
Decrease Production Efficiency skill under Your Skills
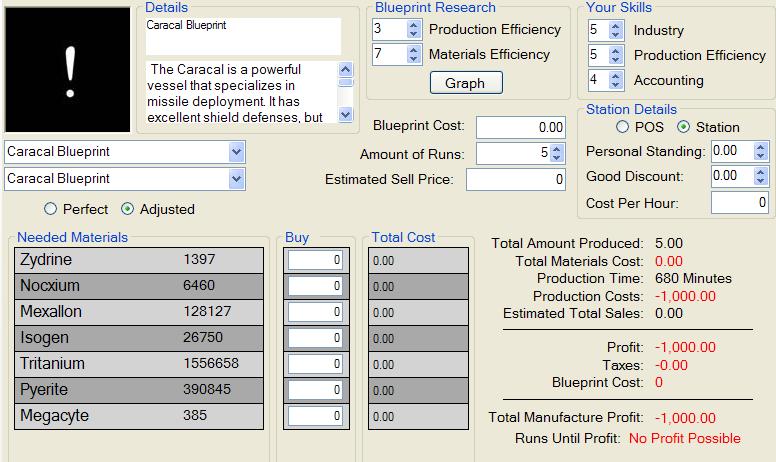click(615, 60)
